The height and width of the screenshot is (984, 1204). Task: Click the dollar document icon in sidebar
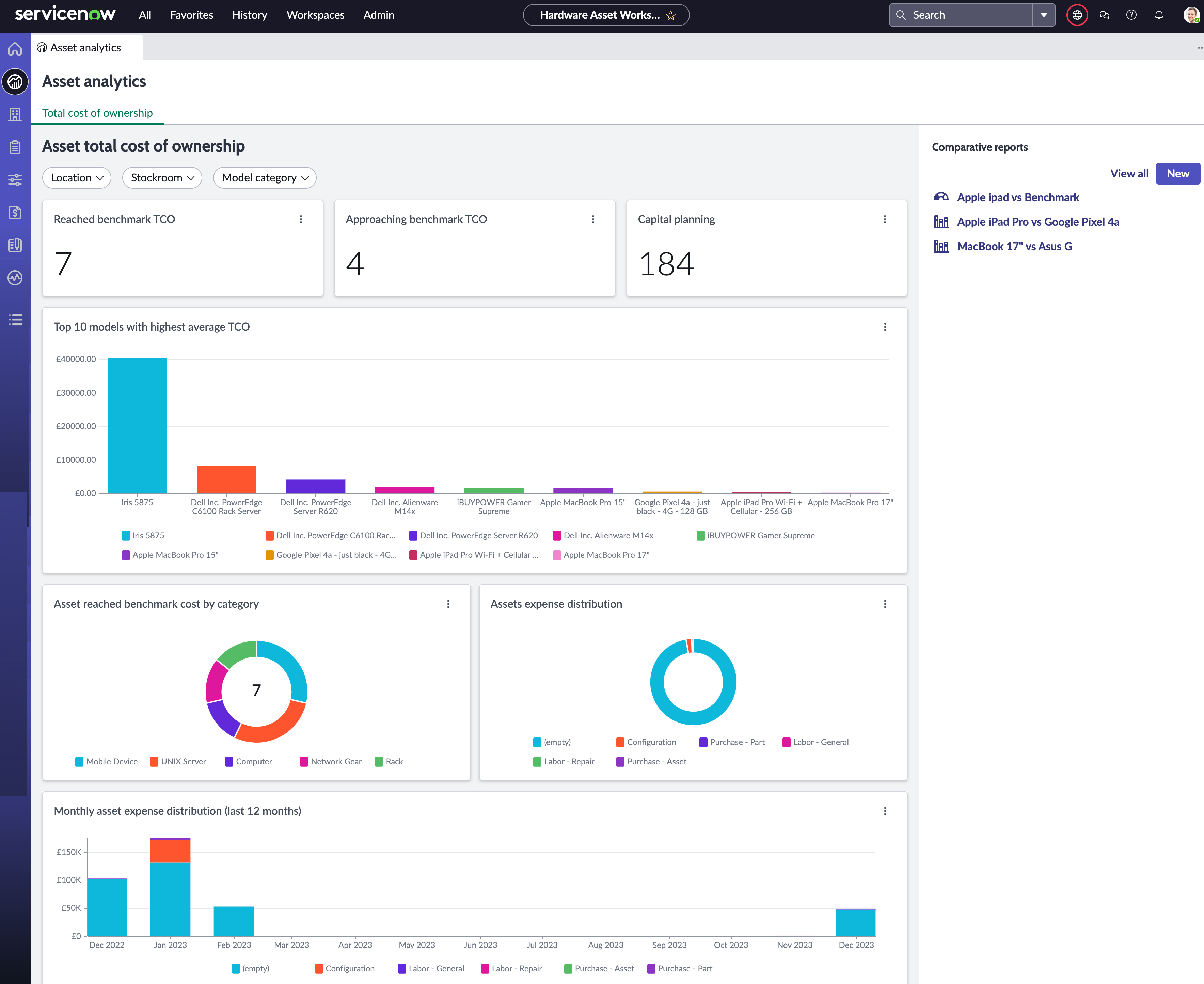pyautogui.click(x=15, y=212)
